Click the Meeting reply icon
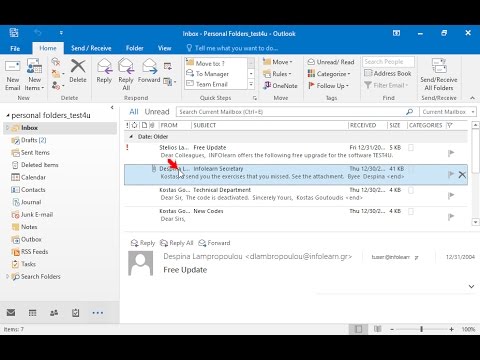The width and height of the screenshot is (480, 360). point(168,66)
